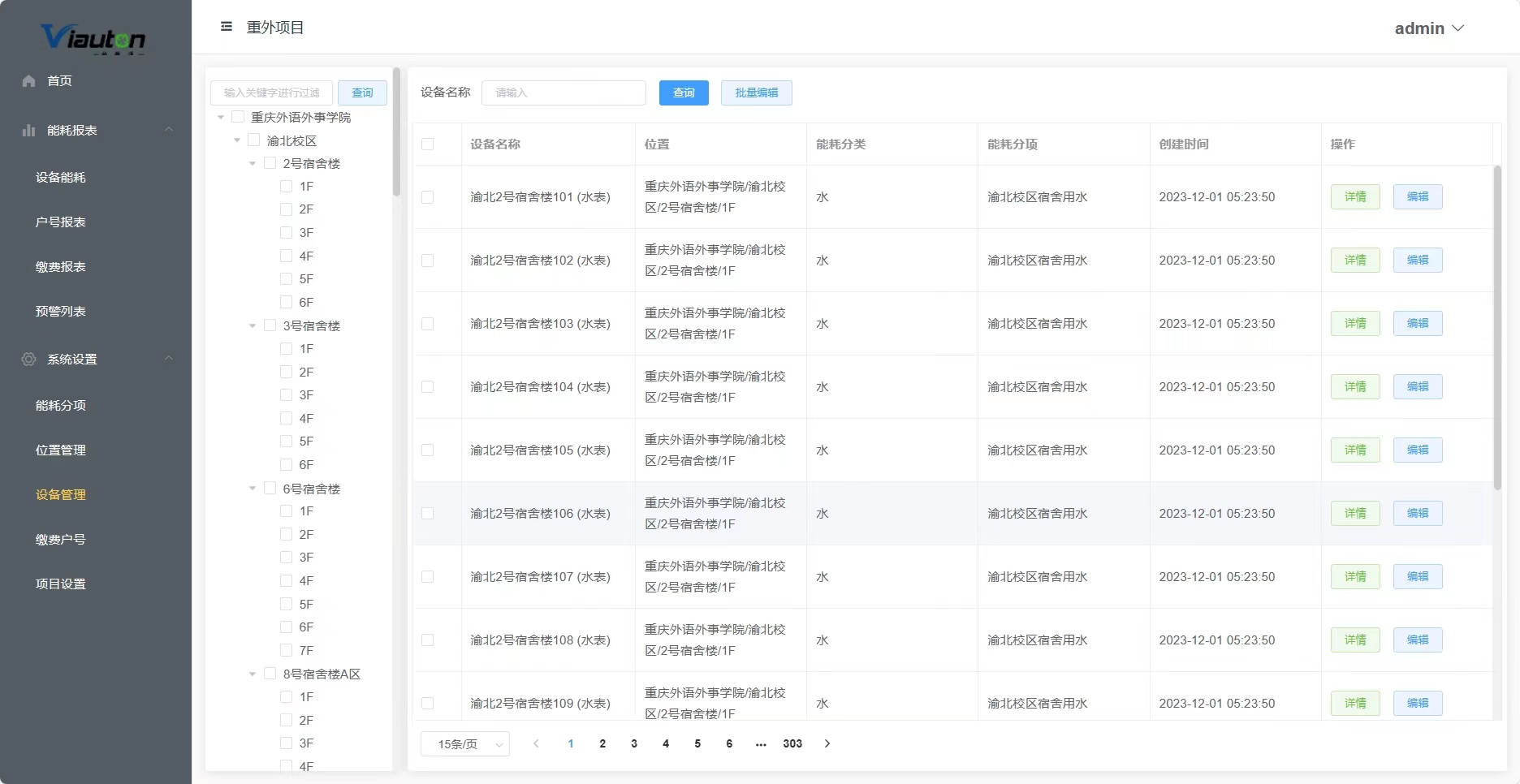The image size is (1520, 784).
Task: Open 设备能耗 report page
Action: pos(61,177)
